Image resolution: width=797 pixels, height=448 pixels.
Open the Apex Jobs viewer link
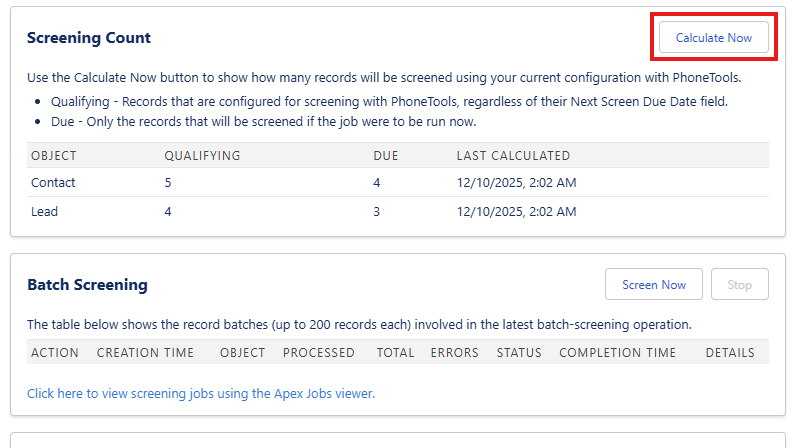(201, 394)
